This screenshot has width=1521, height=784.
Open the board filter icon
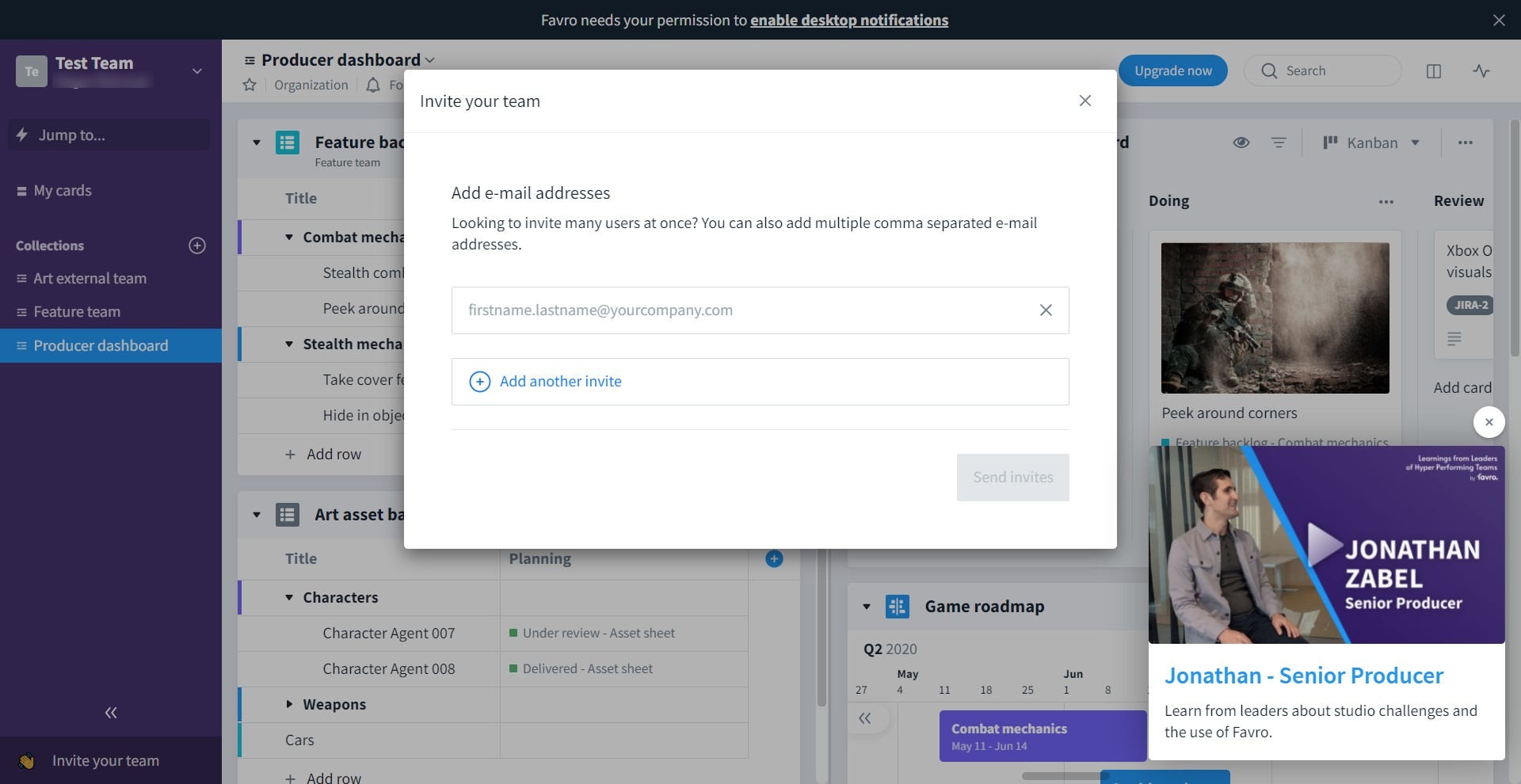[1279, 143]
